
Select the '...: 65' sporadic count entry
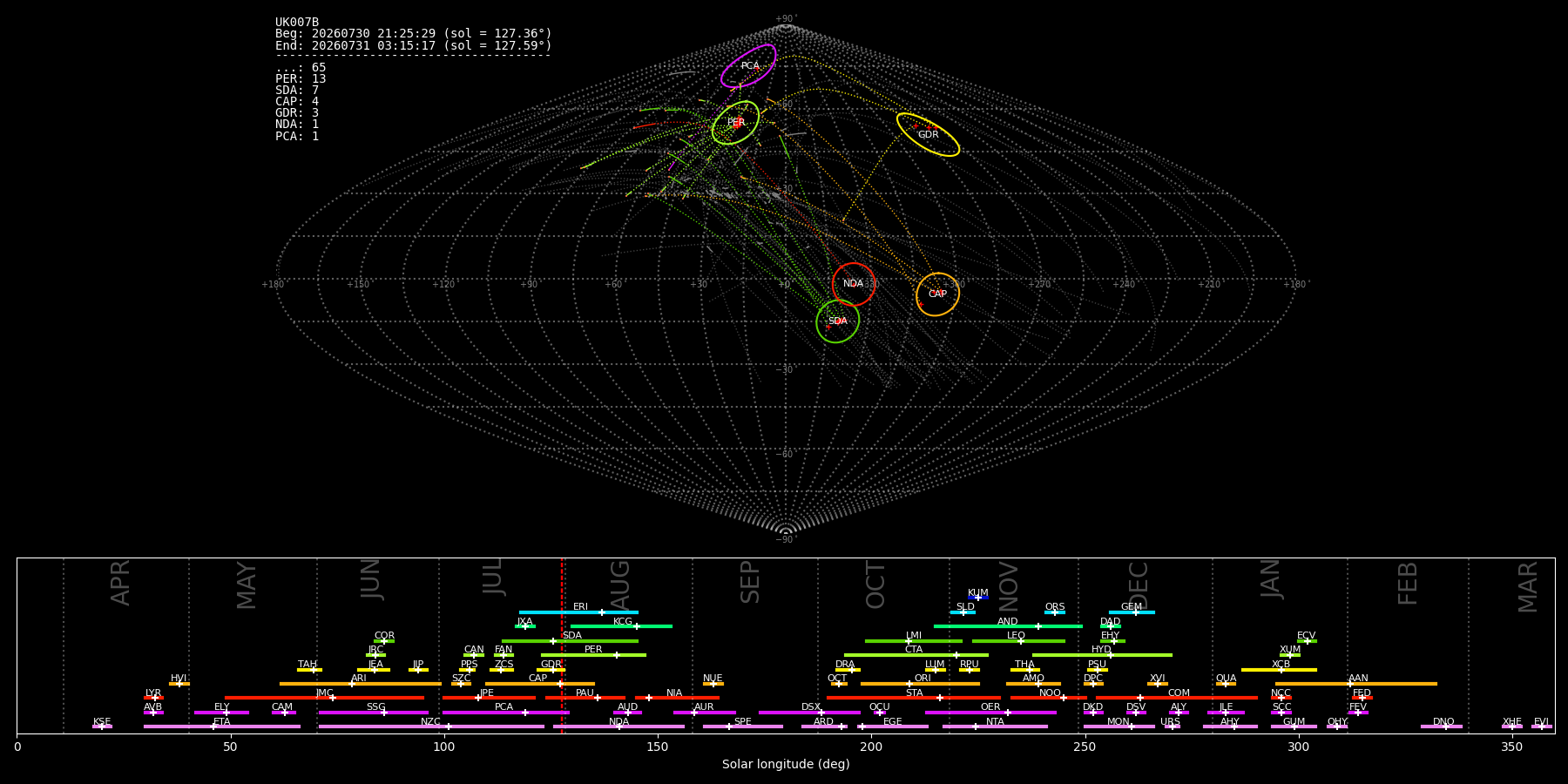(x=301, y=68)
